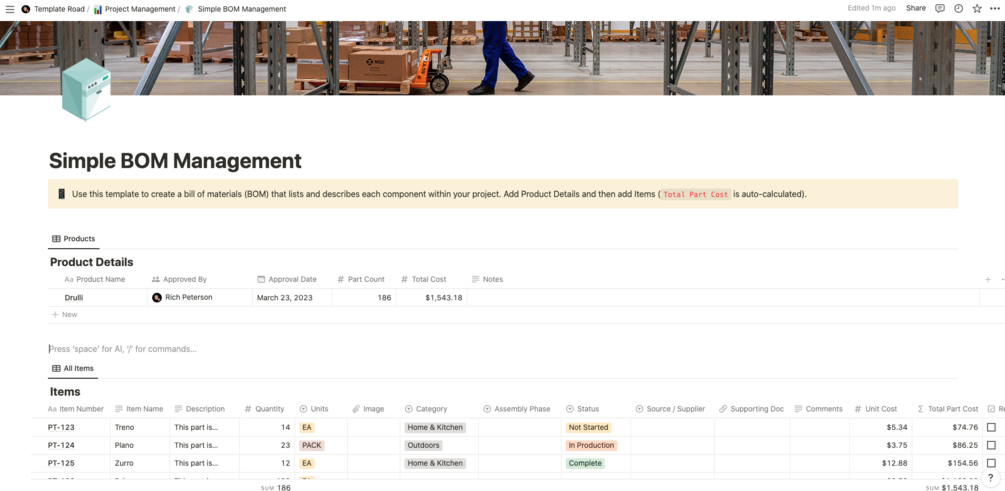
Task: Click the Quantity column header
Action: pos(264,409)
